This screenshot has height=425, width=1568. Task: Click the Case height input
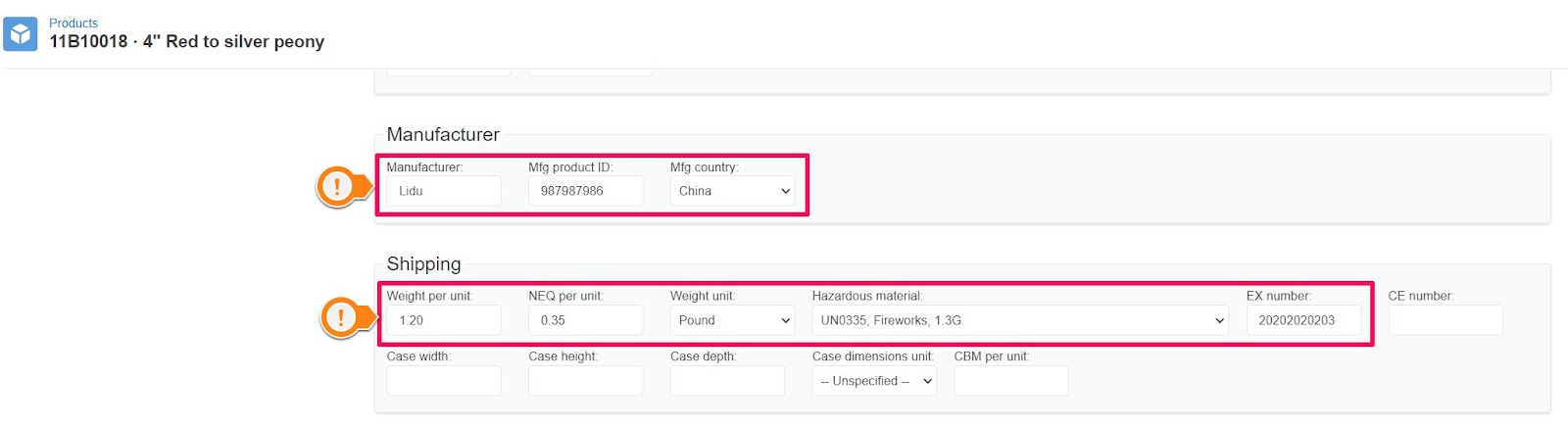click(586, 381)
